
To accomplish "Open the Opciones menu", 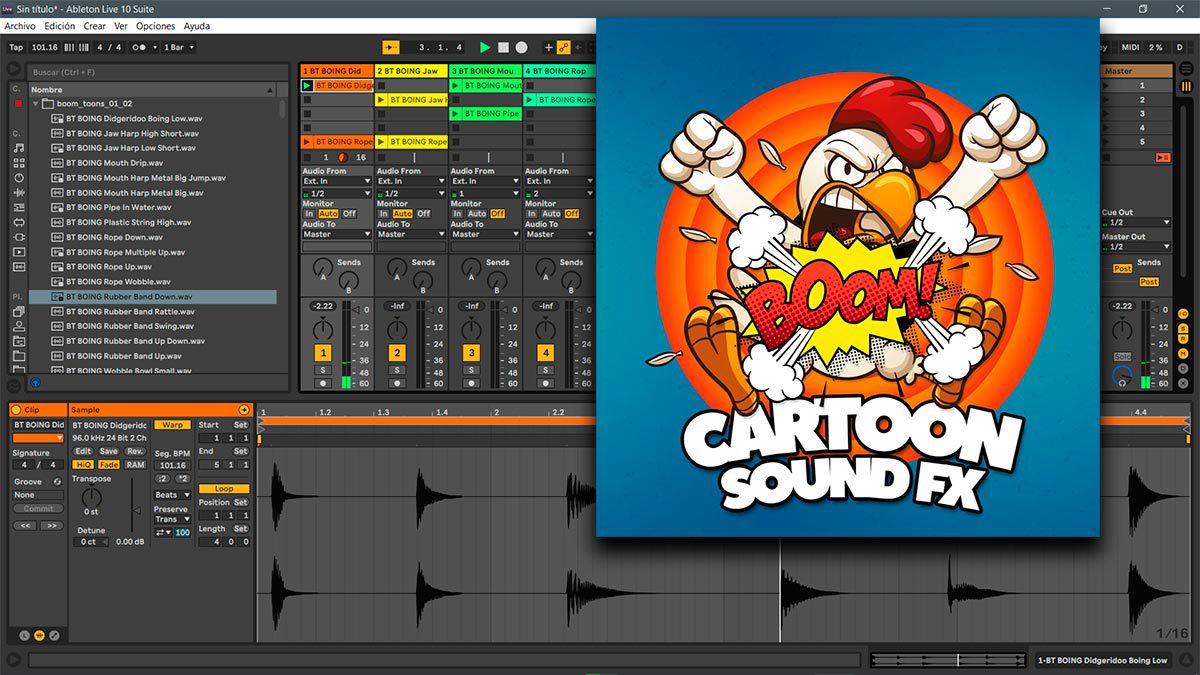I will tap(155, 26).
